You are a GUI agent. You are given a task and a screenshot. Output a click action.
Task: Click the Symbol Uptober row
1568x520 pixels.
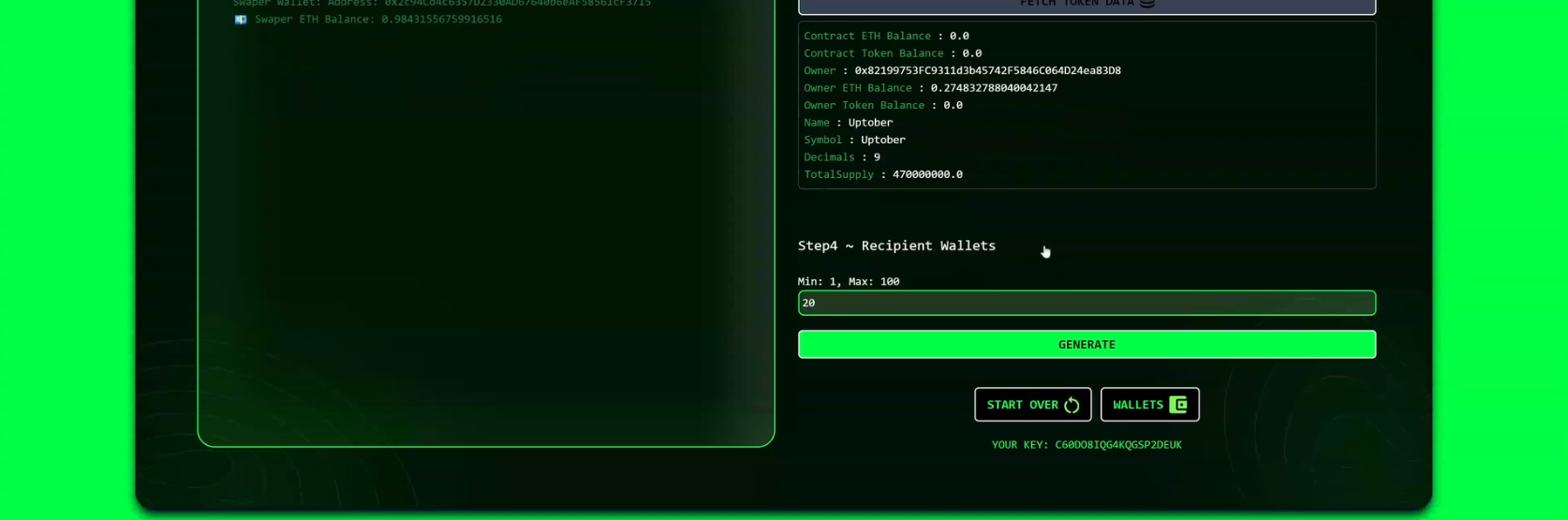coord(854,140)
